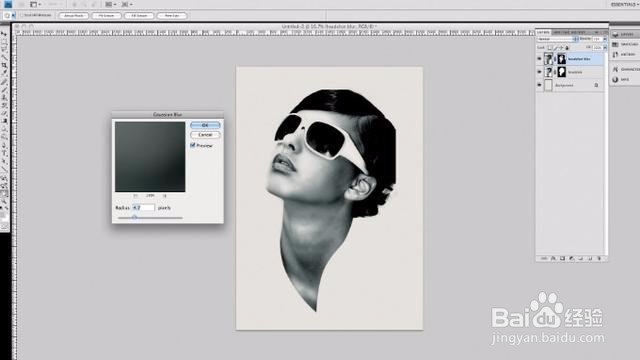Click the Gaussian Blur preview thumbnail
This screenshot has width=640, height=360.
(150, 157)
